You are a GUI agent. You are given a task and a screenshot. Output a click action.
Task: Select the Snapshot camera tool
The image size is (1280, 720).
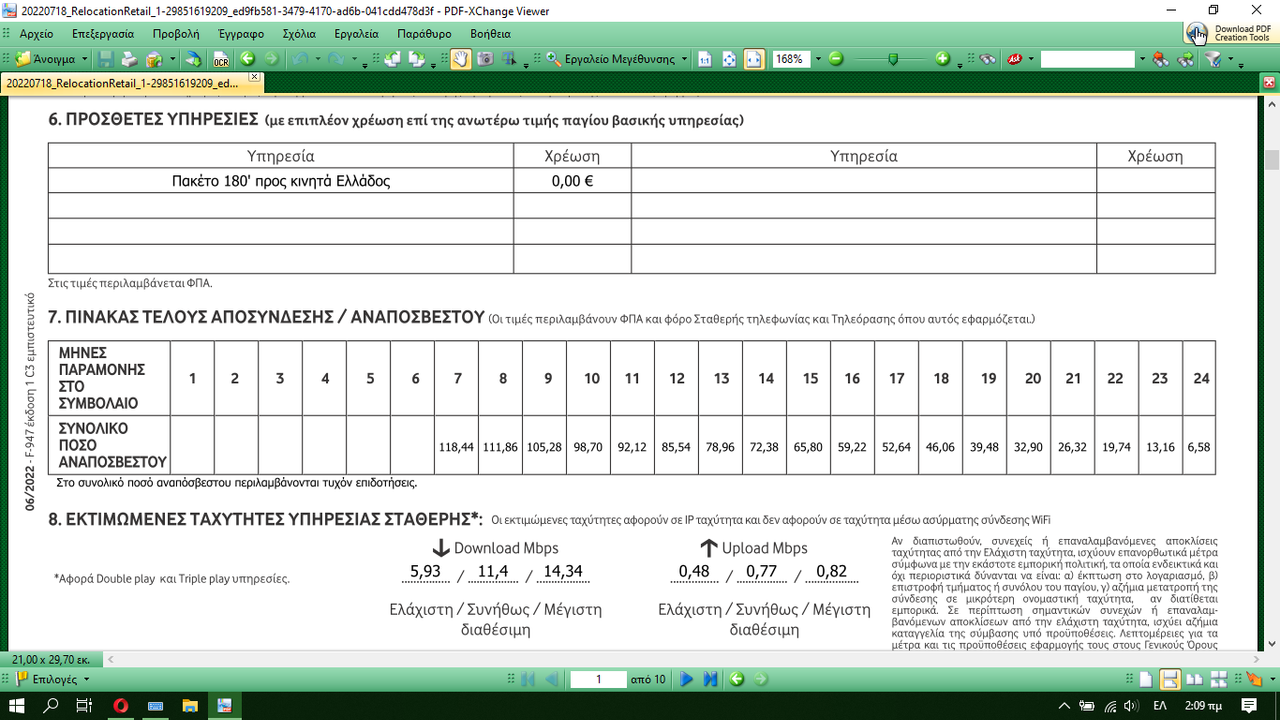pyautogui.click(x=485, y=59)
